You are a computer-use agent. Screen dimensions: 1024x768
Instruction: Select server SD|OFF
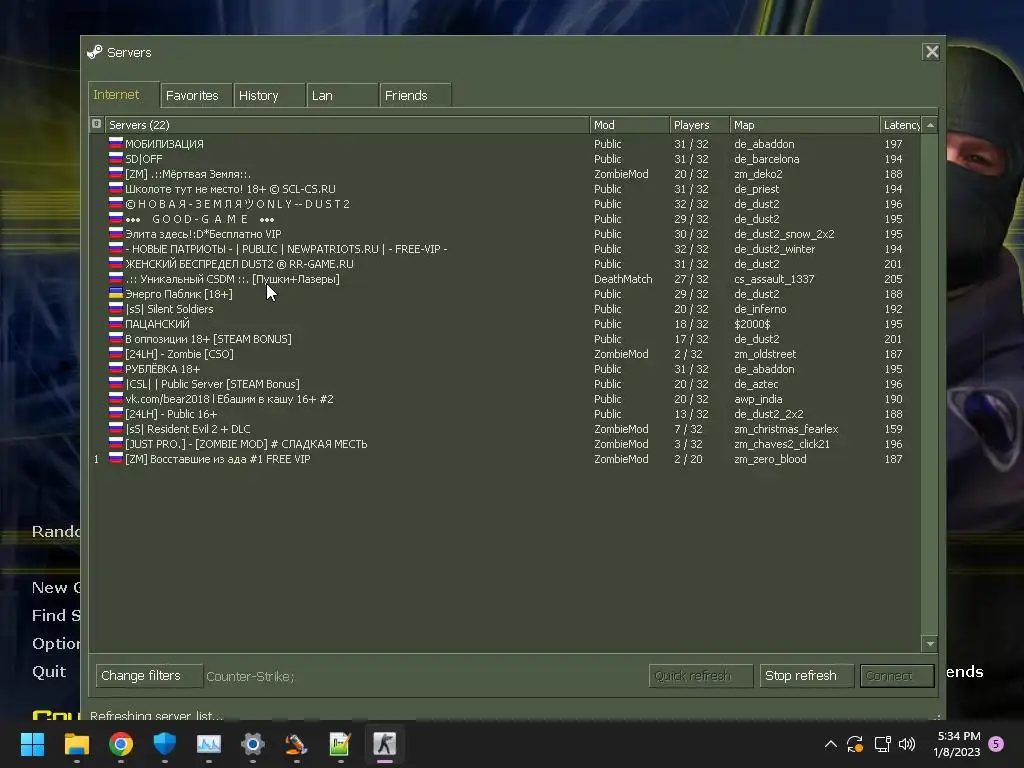click(505, 159)
